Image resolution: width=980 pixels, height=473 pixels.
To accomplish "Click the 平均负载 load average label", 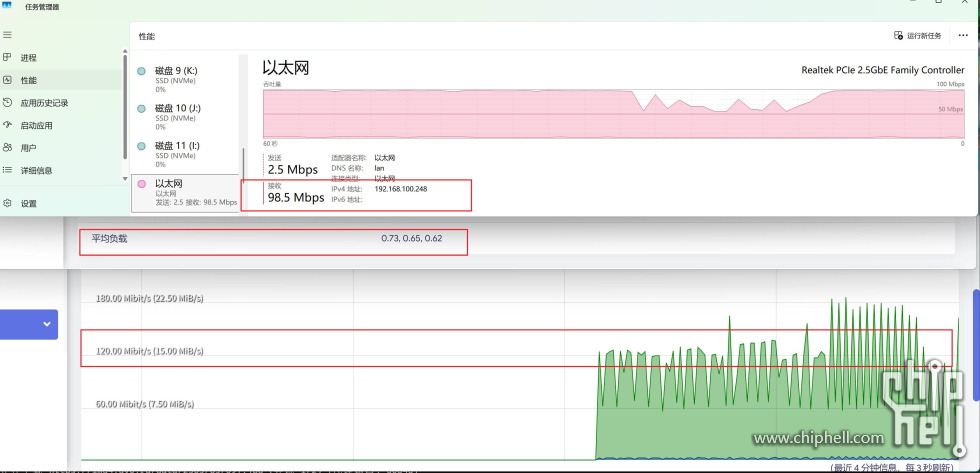I will (x=109, y=238).
